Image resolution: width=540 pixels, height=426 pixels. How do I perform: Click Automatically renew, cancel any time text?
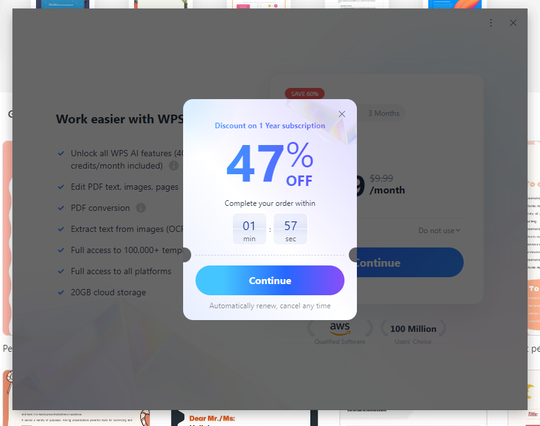[x=270, y=306]
